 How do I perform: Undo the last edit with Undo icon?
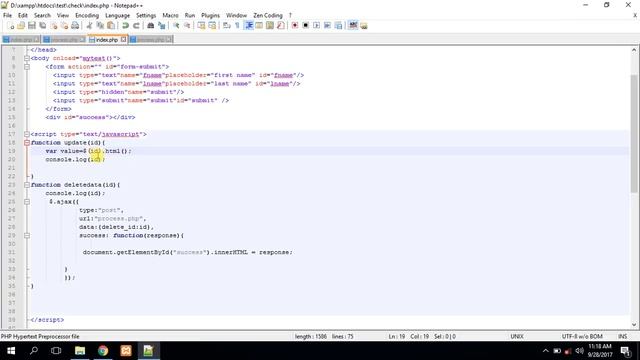[x=125, y=26]
